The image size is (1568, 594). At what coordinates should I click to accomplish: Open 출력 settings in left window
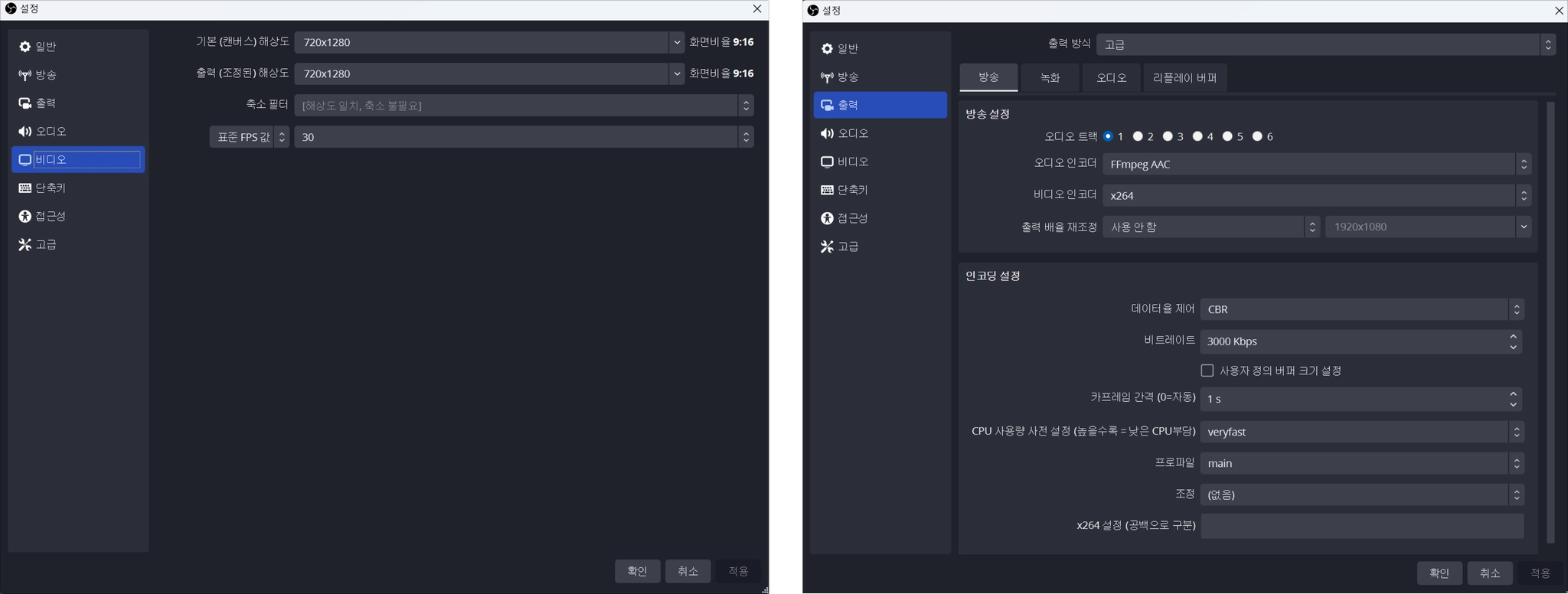78,103
